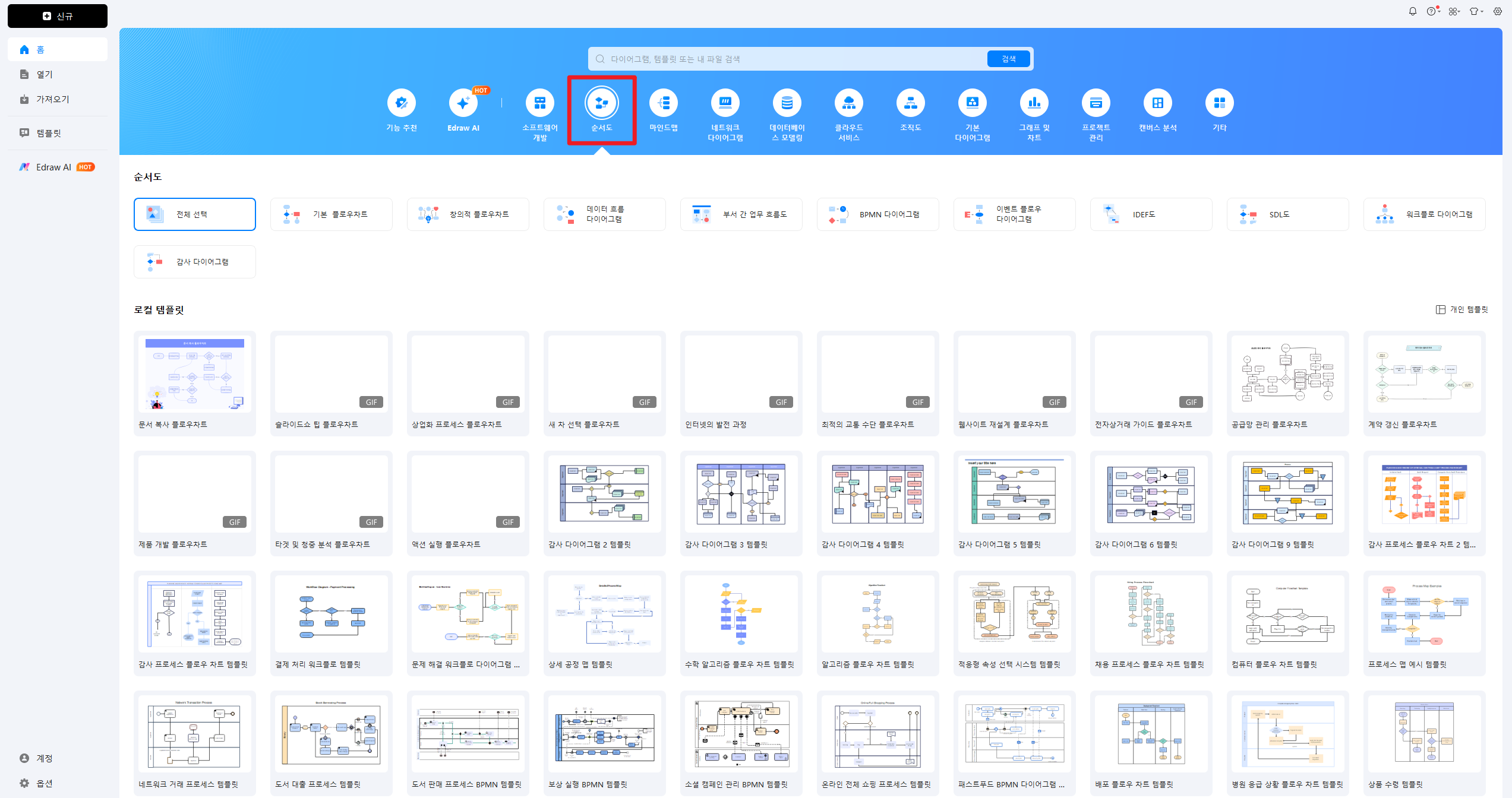Go to 가져오기 in the sidebar

click(x=52, y=99)
